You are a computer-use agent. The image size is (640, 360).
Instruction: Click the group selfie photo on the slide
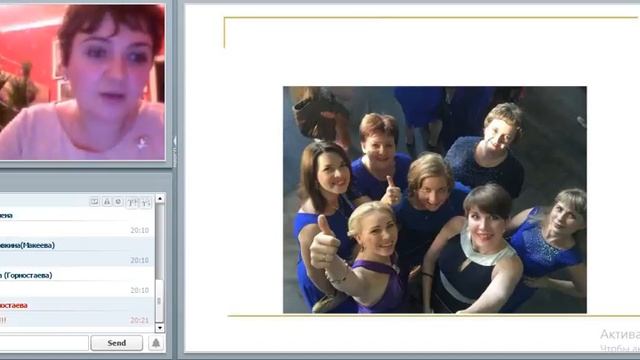(435, 200)
